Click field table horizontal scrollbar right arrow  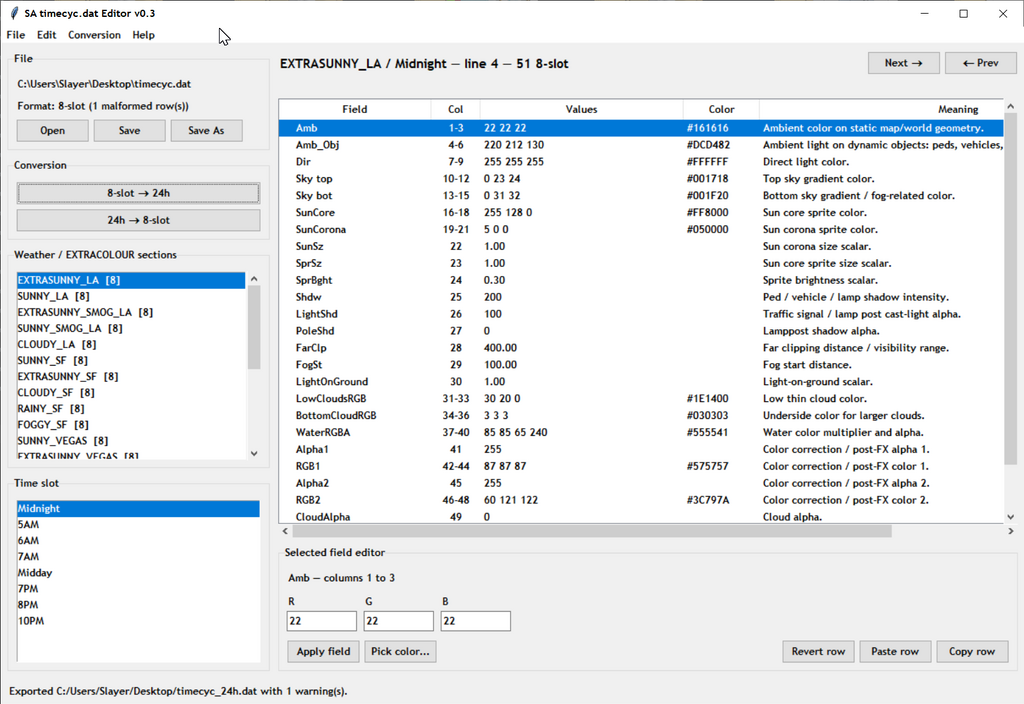(1010, 532)
